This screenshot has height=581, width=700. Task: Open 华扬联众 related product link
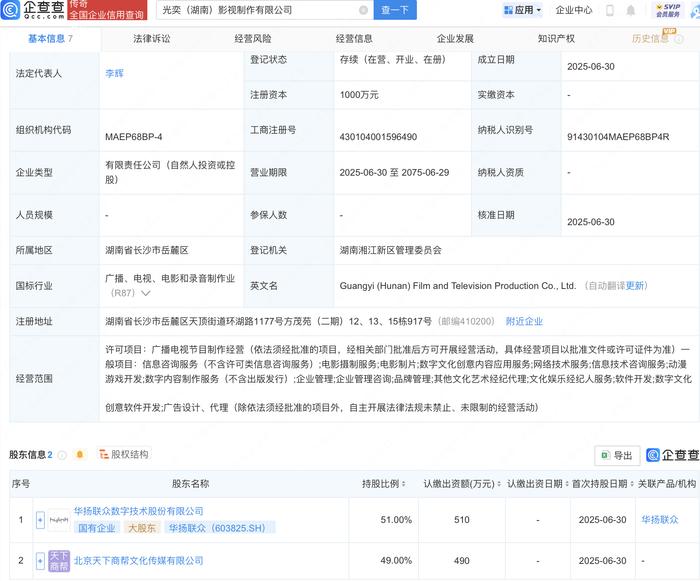[x=660, y=520]
